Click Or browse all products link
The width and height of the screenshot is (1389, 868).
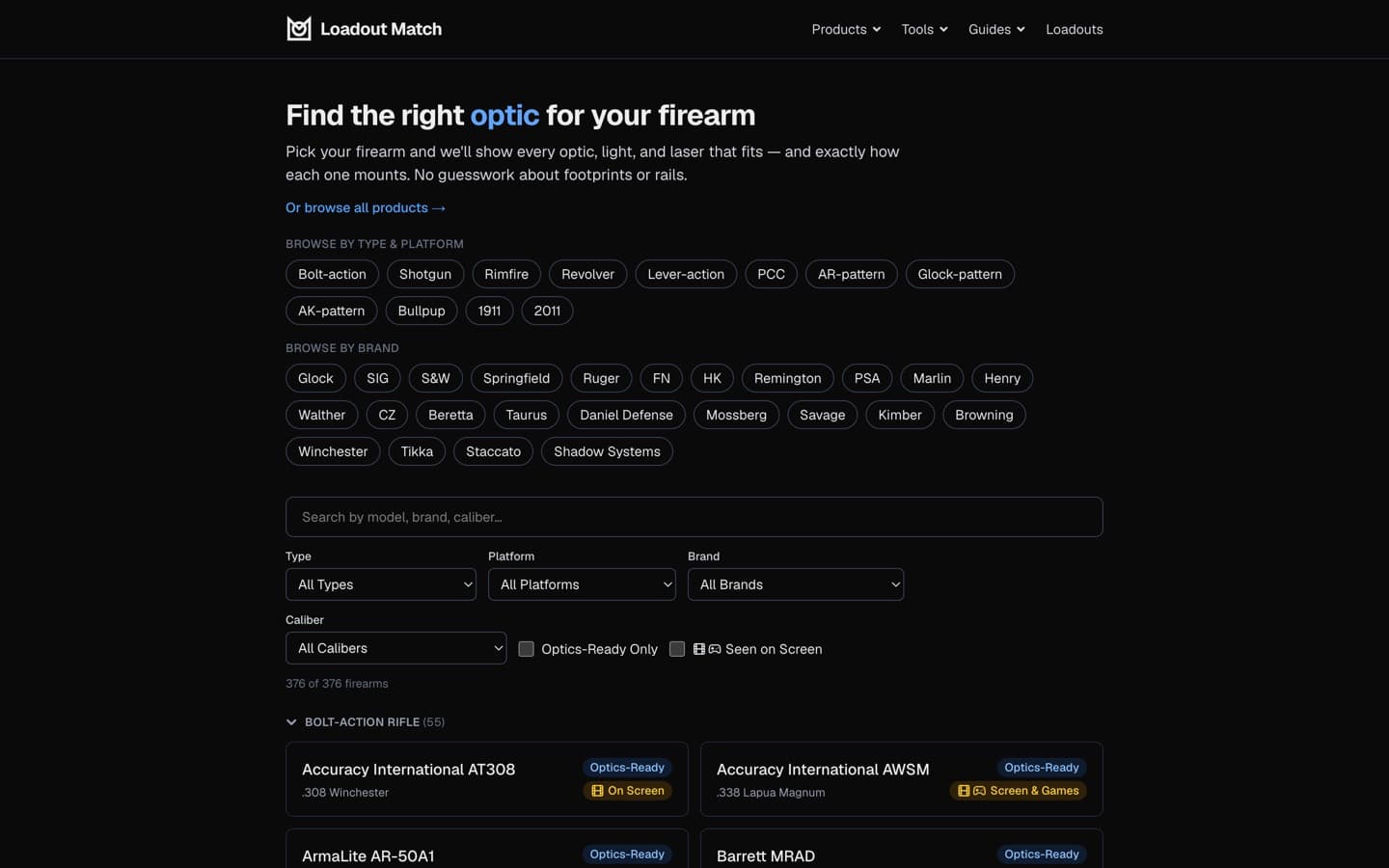pyautogui.click(x=366, y=207)
